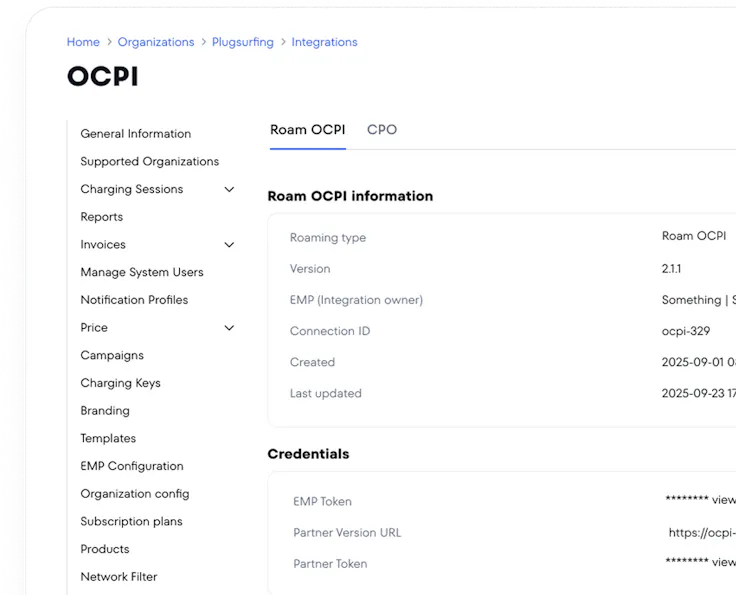Switch to the CPO tab

(x=382, y=130)
